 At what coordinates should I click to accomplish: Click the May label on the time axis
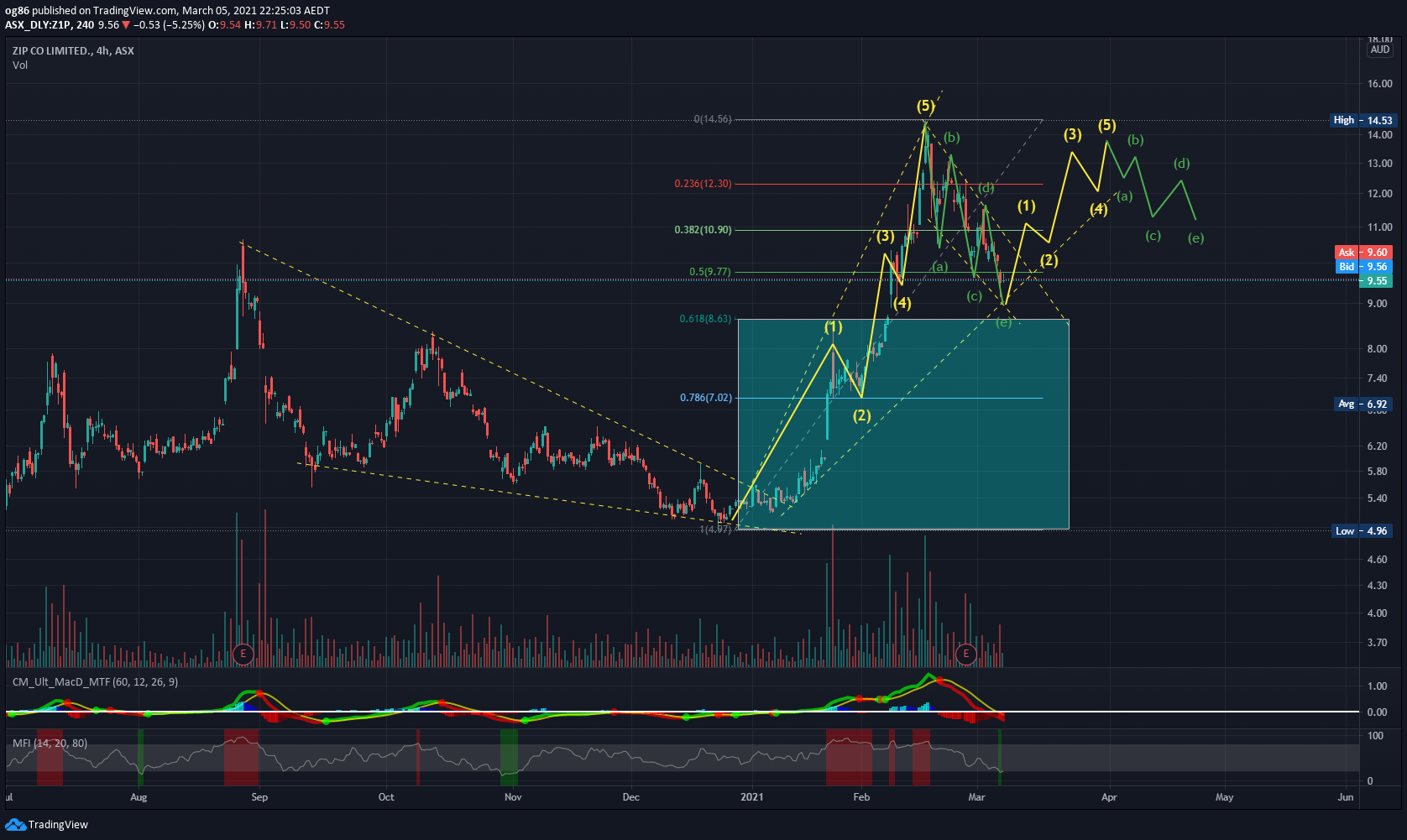point(1225,796)
